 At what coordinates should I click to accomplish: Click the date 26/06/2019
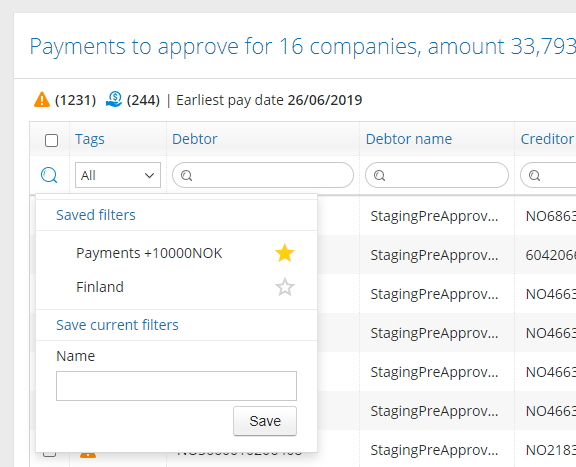[325, 100]
